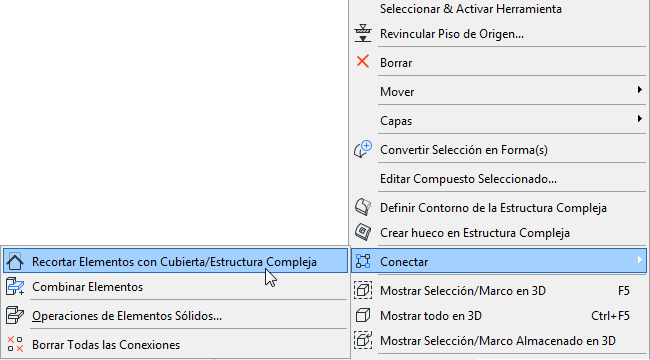Click the Conectar nodes icon
Viewport: 650px width, 360px height.
tap(363, 261)
